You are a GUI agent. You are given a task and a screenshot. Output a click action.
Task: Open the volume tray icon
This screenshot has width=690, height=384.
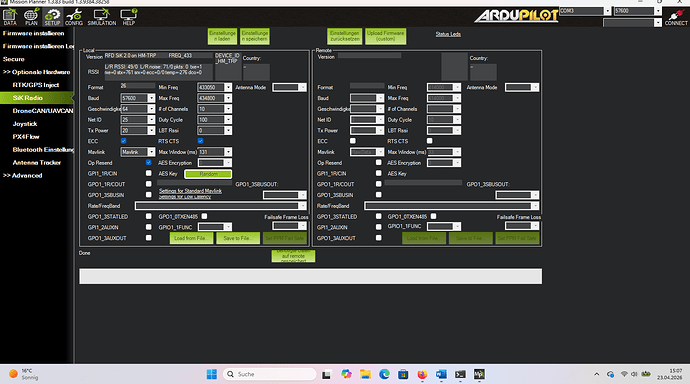(x=634, y=374)
